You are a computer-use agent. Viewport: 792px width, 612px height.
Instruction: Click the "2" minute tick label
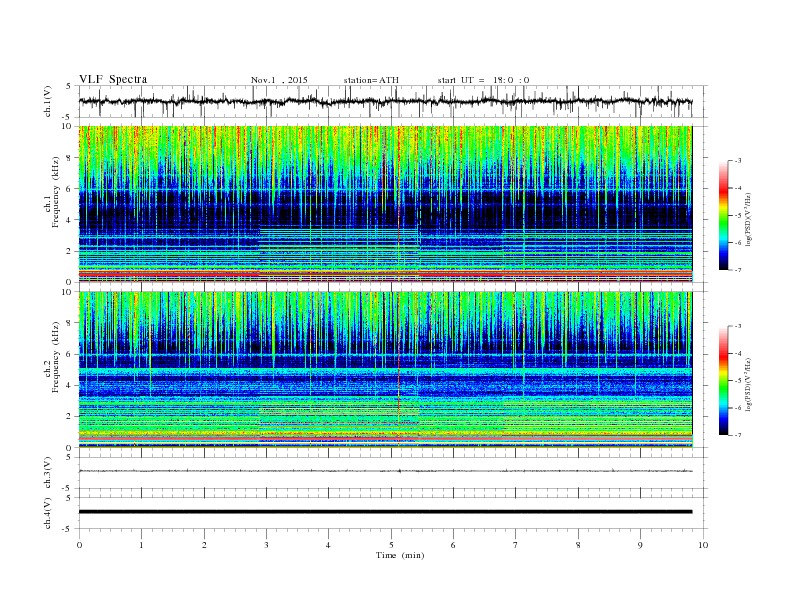pyautogui.click(x=204, y=545)
